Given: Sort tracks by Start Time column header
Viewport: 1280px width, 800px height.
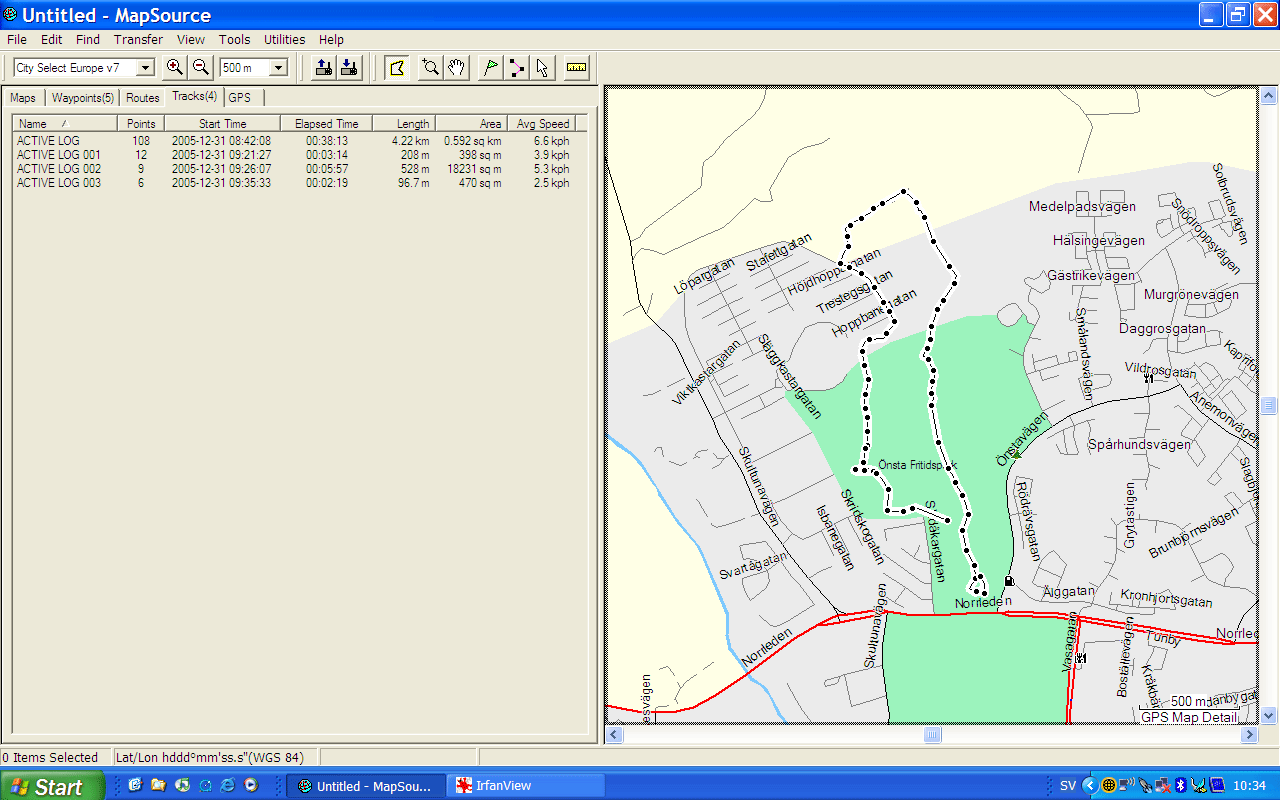Looking at the screenshot, I should pyautogui.click(x=222, y=123).
